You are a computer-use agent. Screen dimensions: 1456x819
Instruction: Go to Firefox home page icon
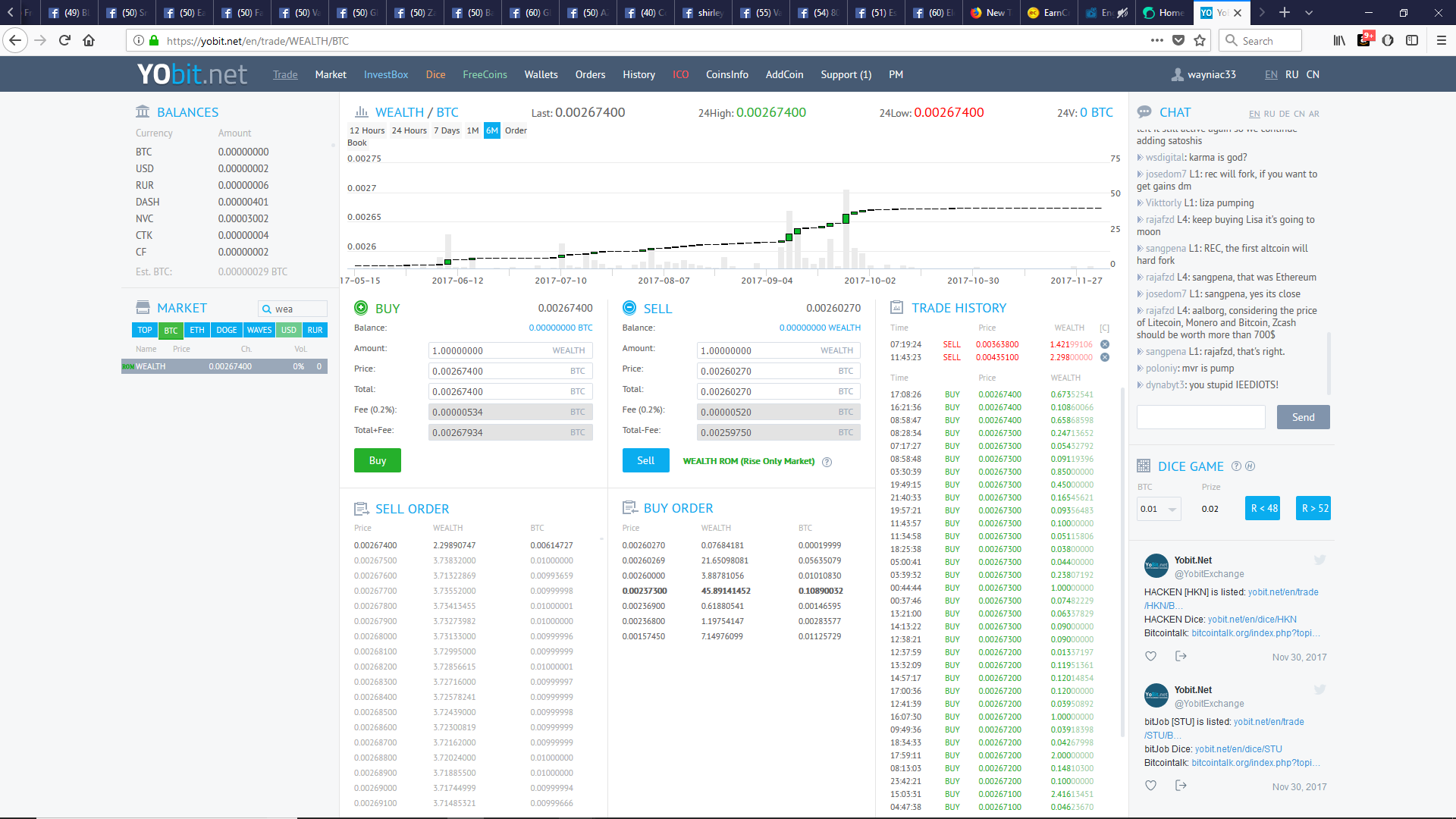point(89,41)
